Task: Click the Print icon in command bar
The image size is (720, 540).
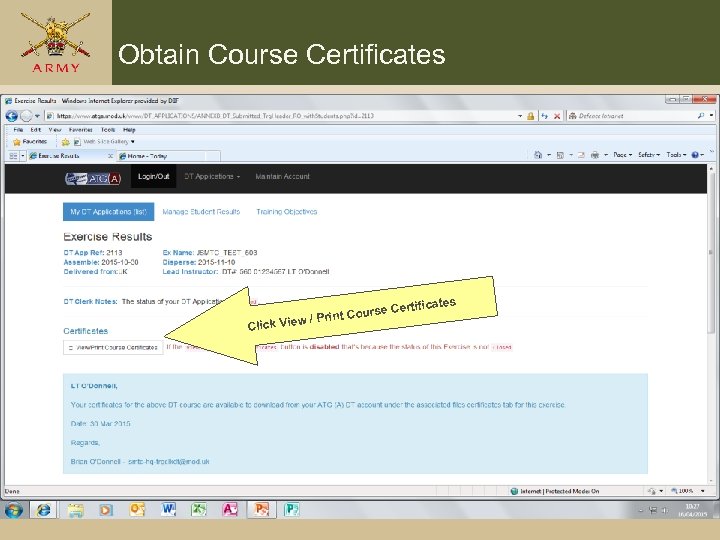Action: pos(595,155)
